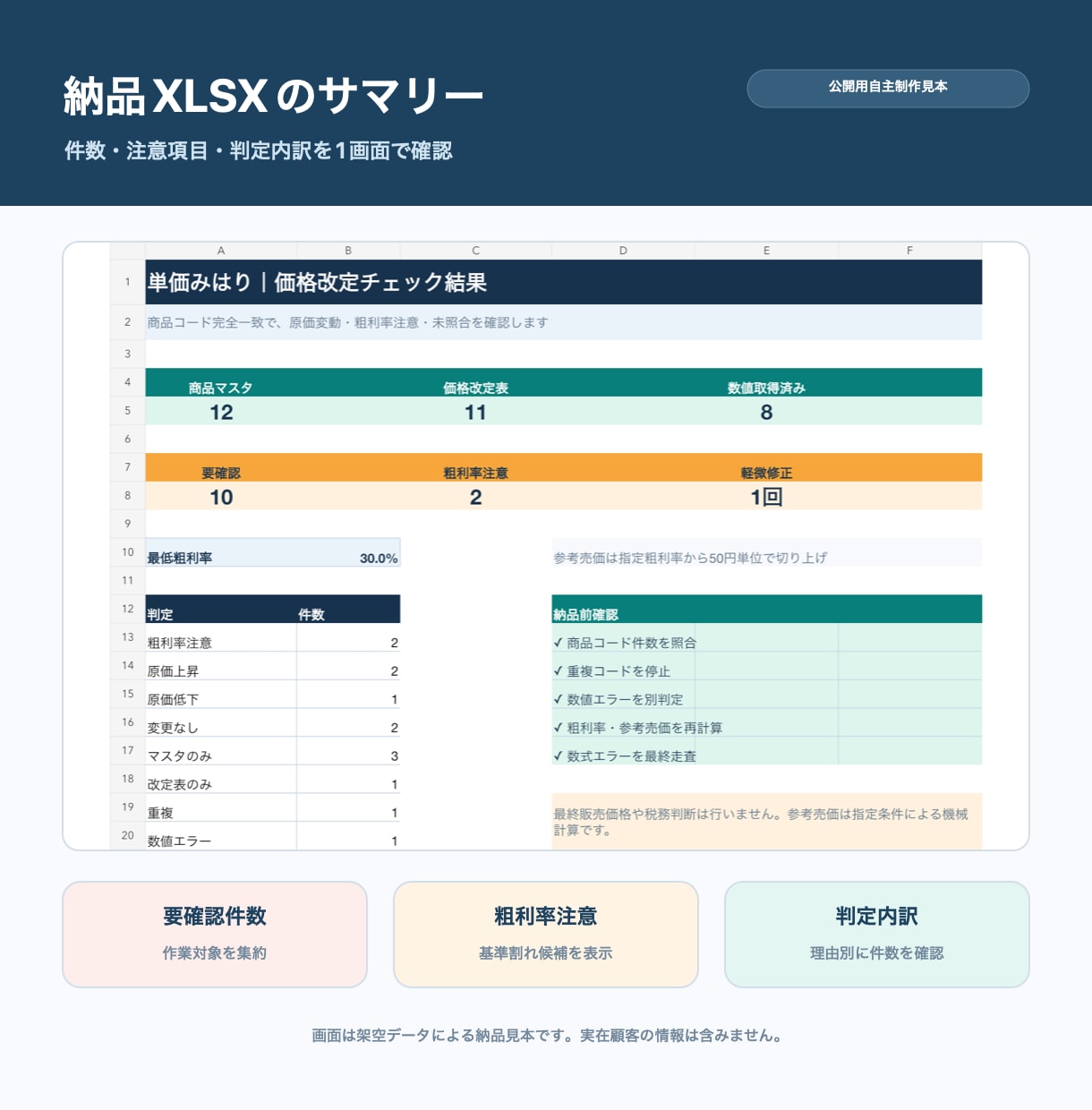Select column F header
Image resolution: width=1092 pixels, height=1110 pixels.
coord(909,251)
